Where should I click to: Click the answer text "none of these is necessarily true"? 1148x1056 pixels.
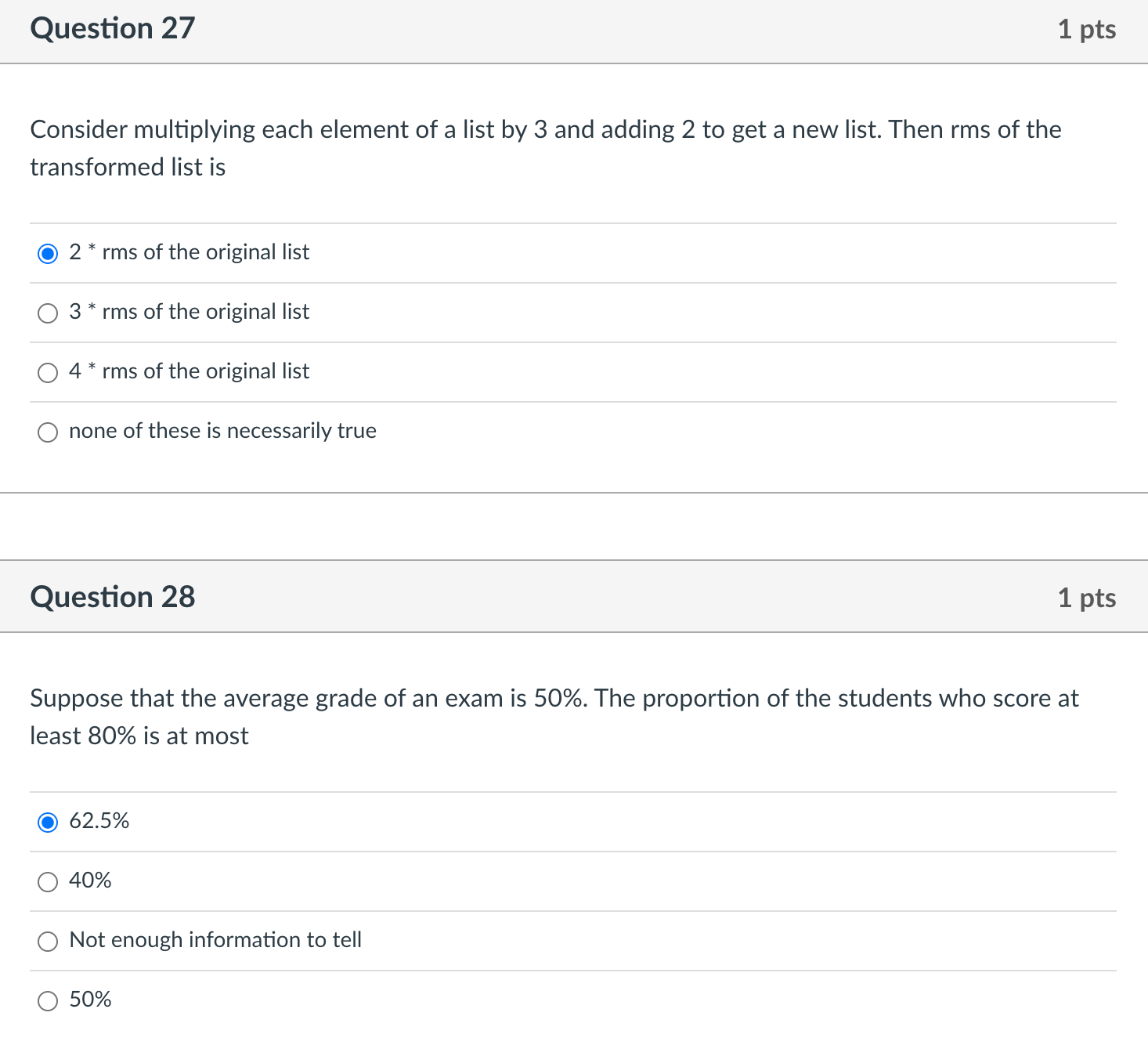[222, 431]
